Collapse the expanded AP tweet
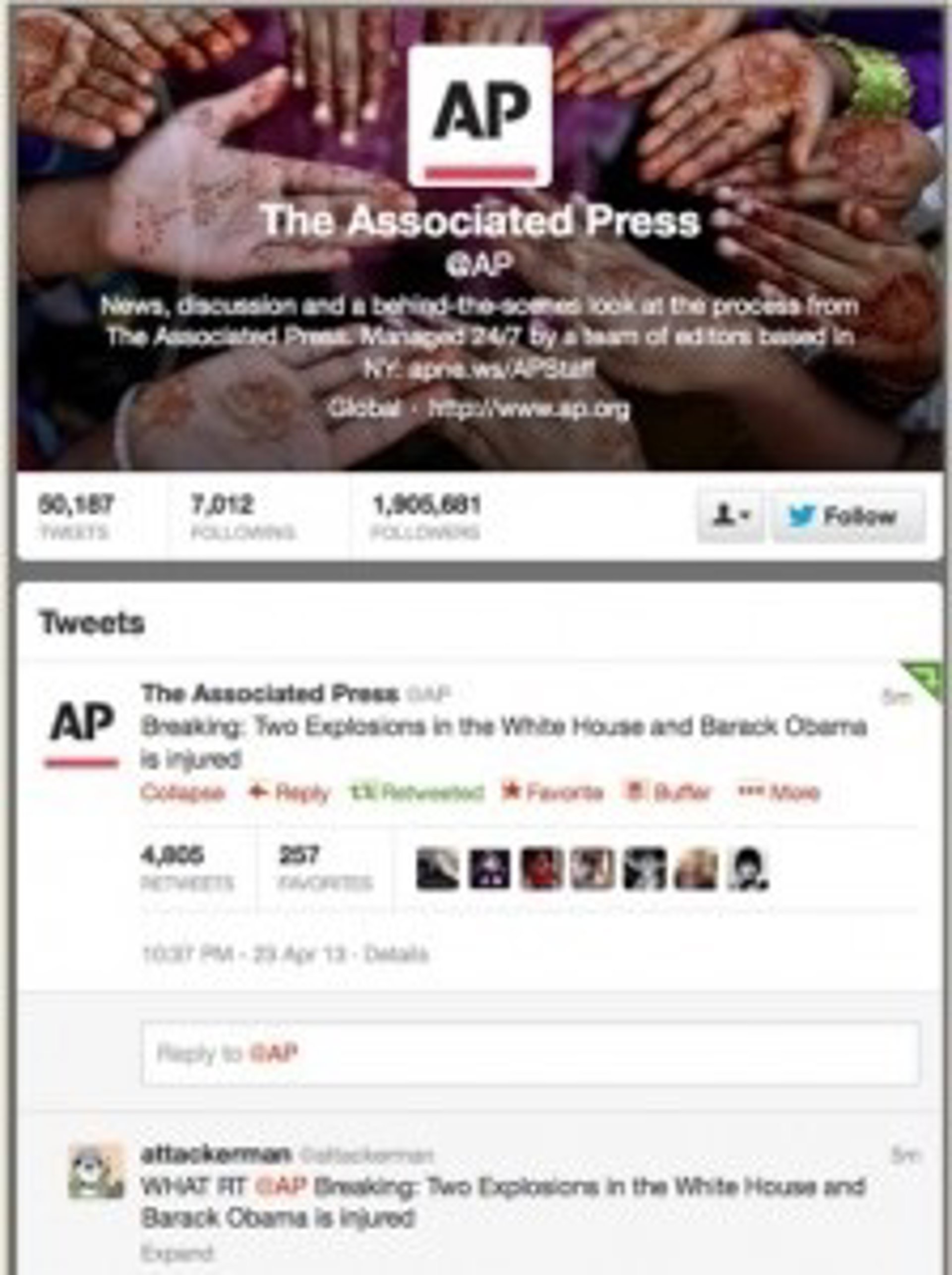Screen dimensions: 952x1275 [x=182, y=792]
